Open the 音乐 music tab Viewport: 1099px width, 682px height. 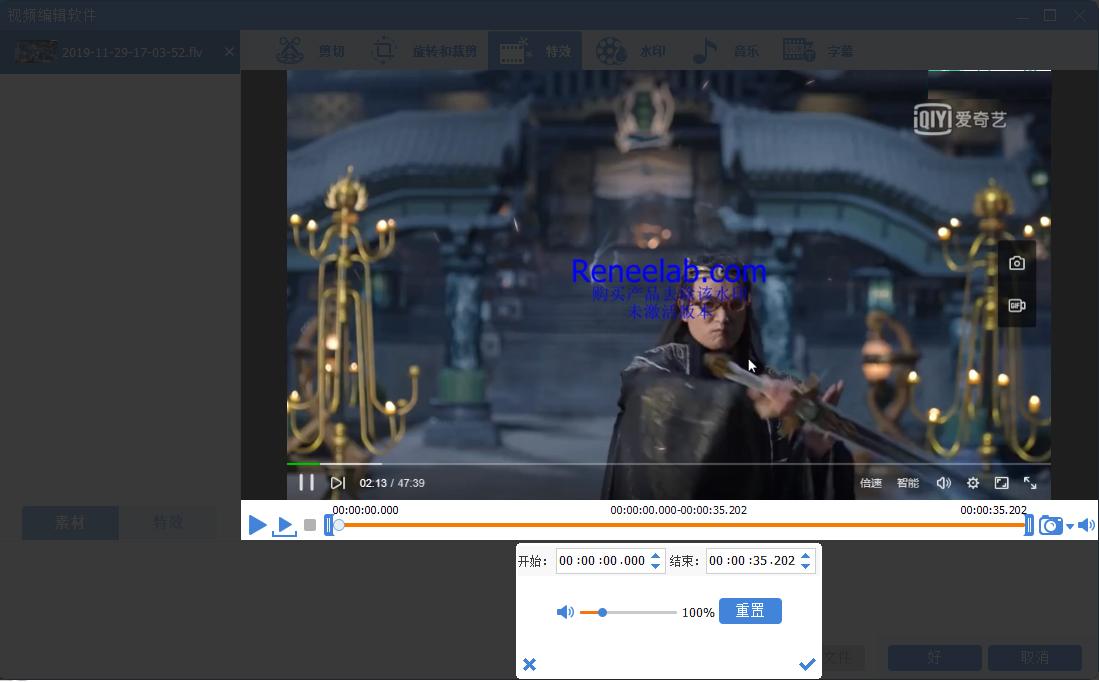pyautogui.click(x=725, y=51)
